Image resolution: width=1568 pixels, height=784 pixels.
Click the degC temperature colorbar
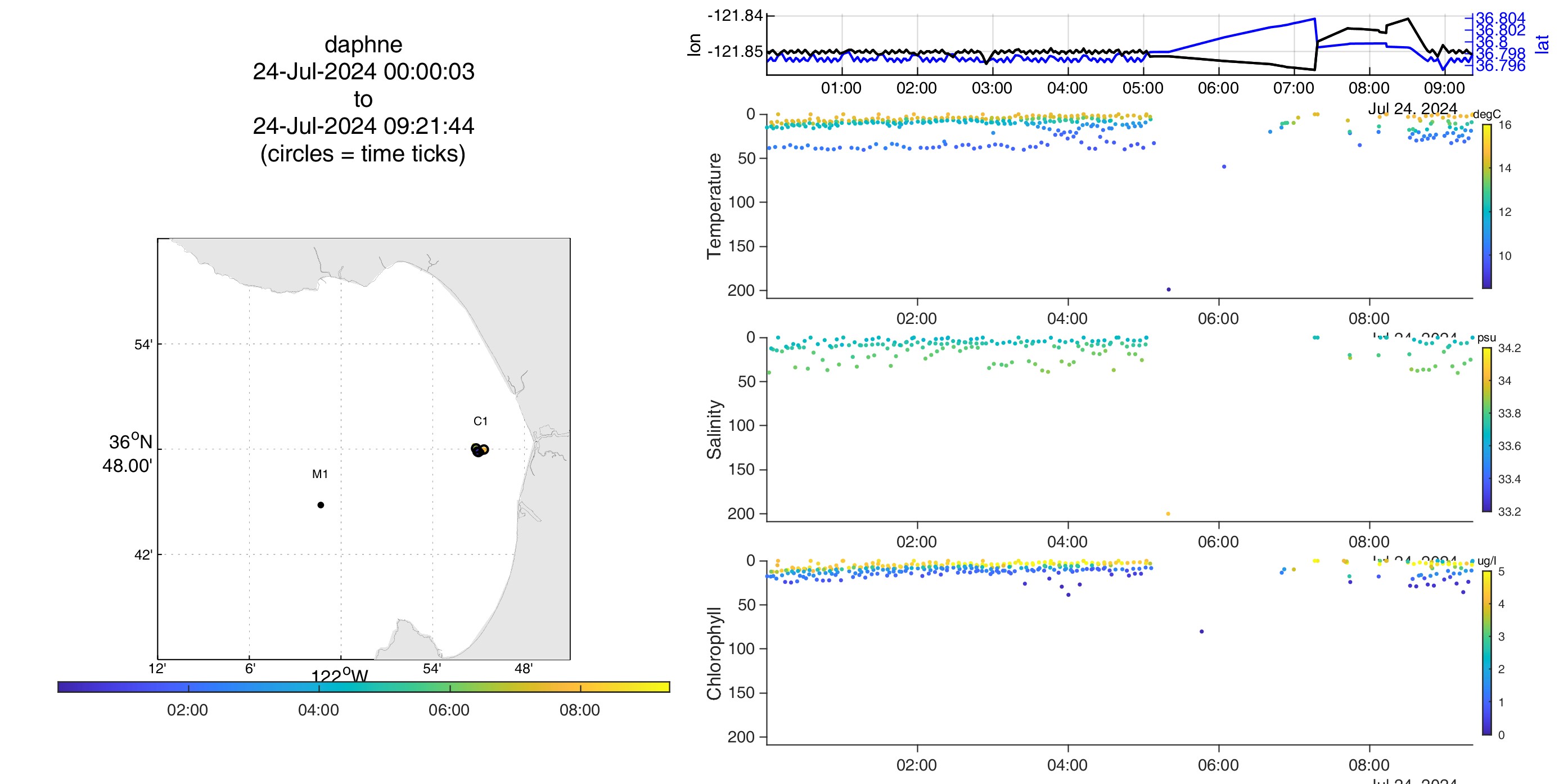[1487, 206]
